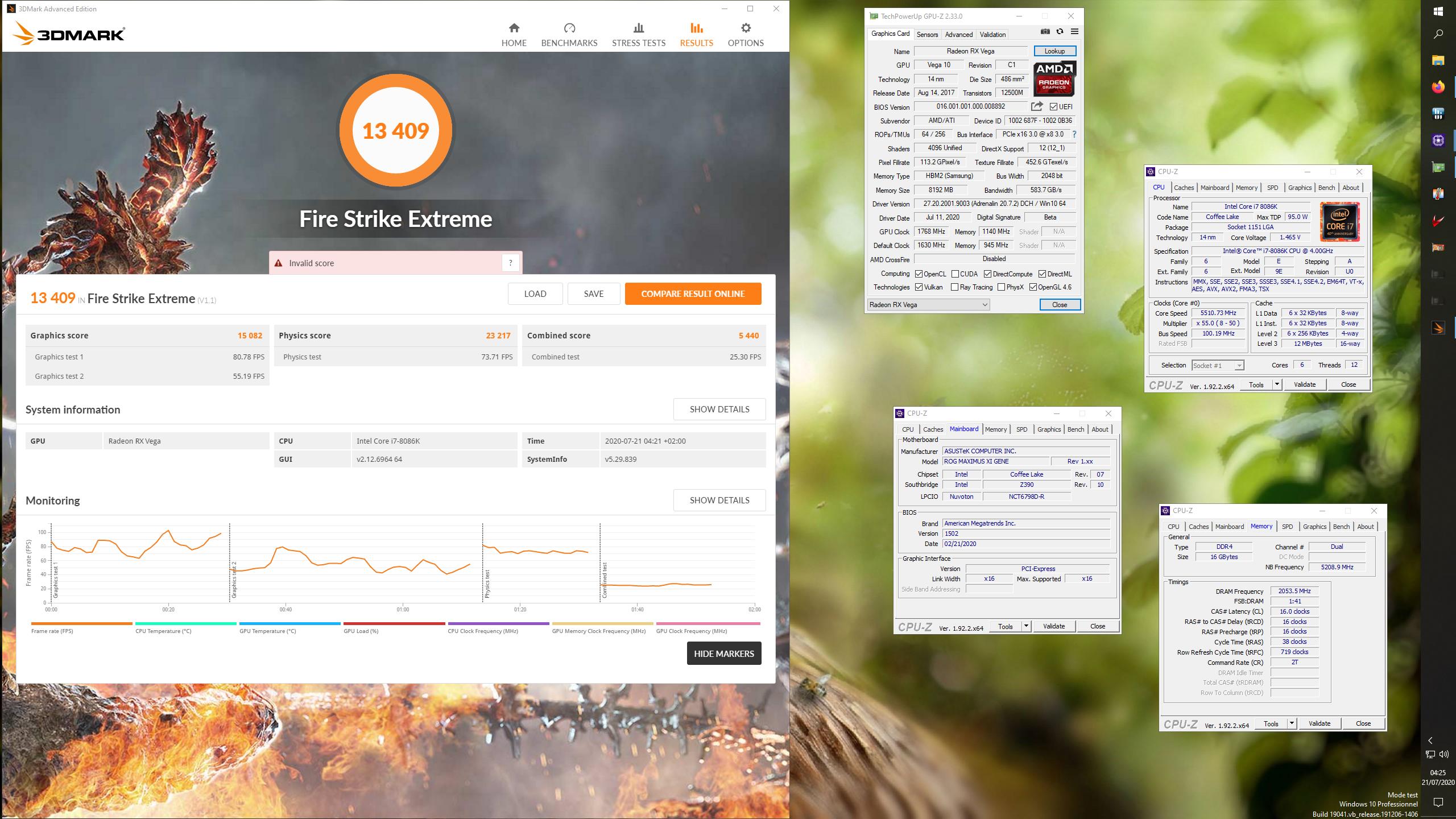Open the Radeon RX Vega GPU selection dropdown
The width and height of the screenshot is (1456, 819).
929,305
